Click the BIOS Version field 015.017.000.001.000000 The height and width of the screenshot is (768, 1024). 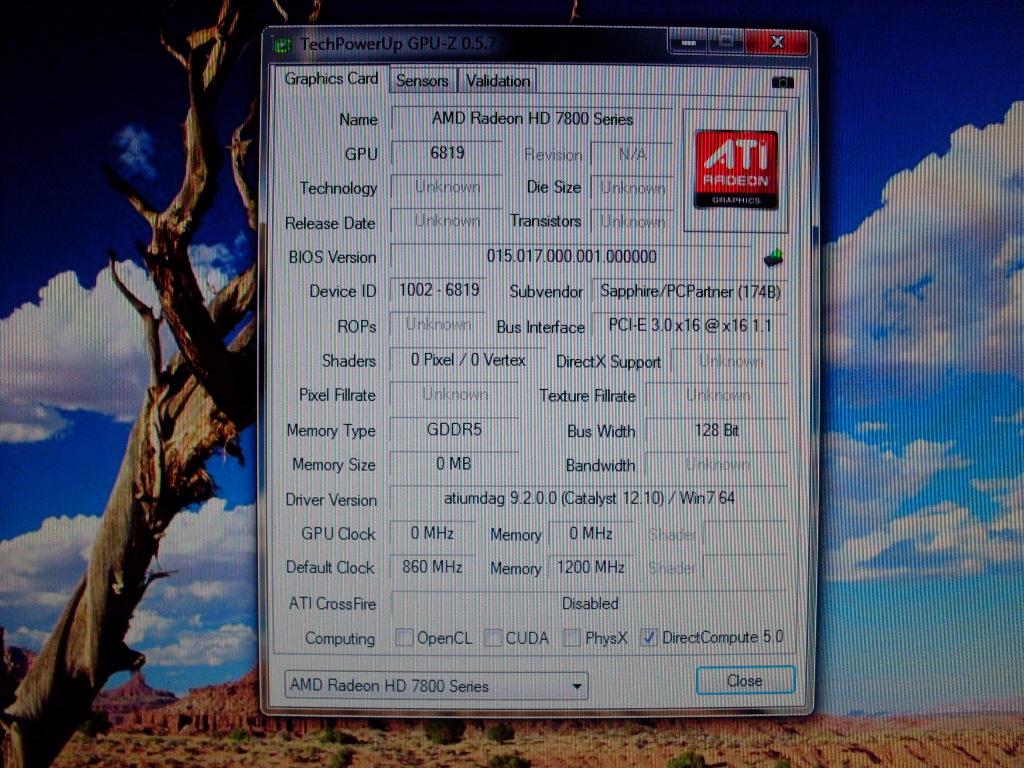pyautogui.click(x=571, y=257)
